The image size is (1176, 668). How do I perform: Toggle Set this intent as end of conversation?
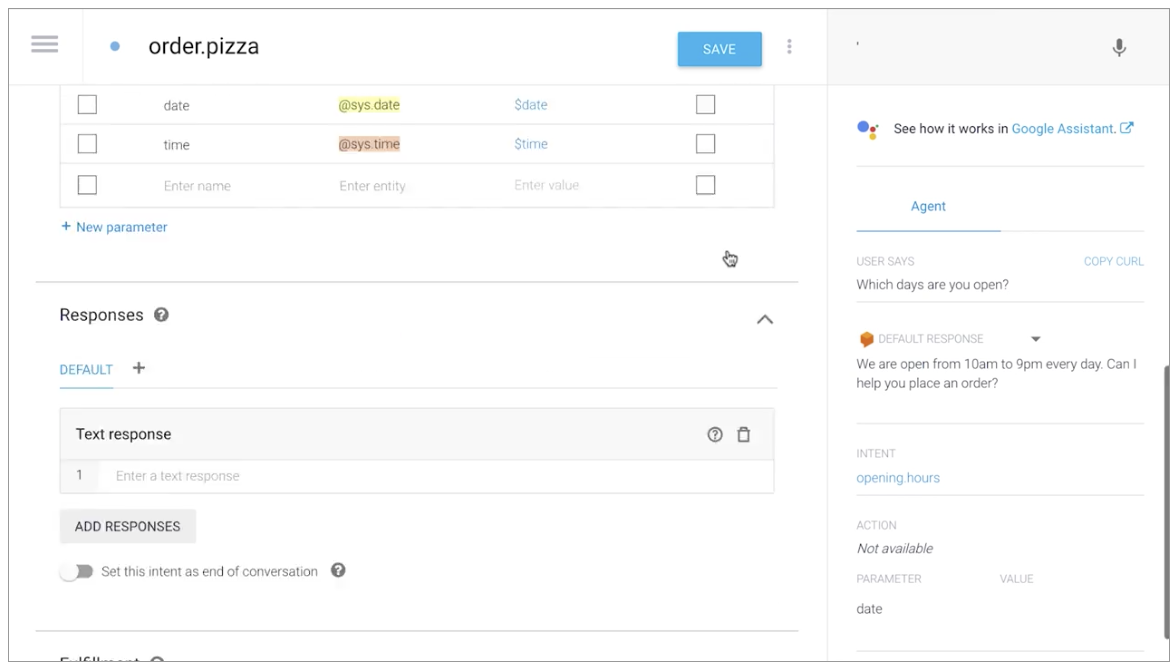[x=76, y=572]
